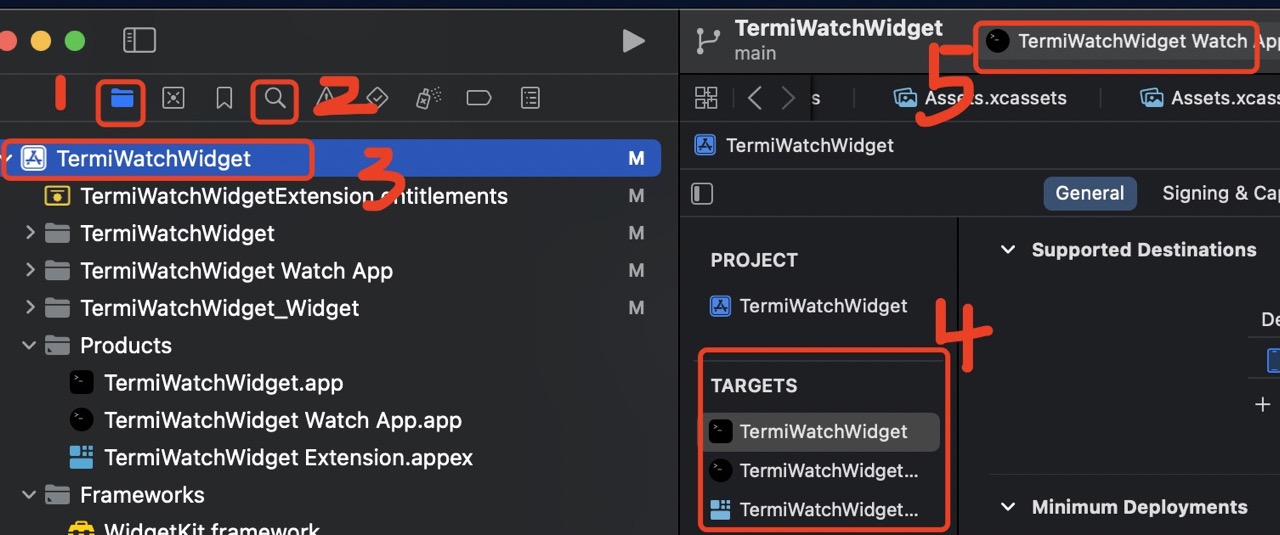Click the TermiWatchWidget Watch App folder name
The height and width of the screenshot is (535, 1280).
pos(236,271)
